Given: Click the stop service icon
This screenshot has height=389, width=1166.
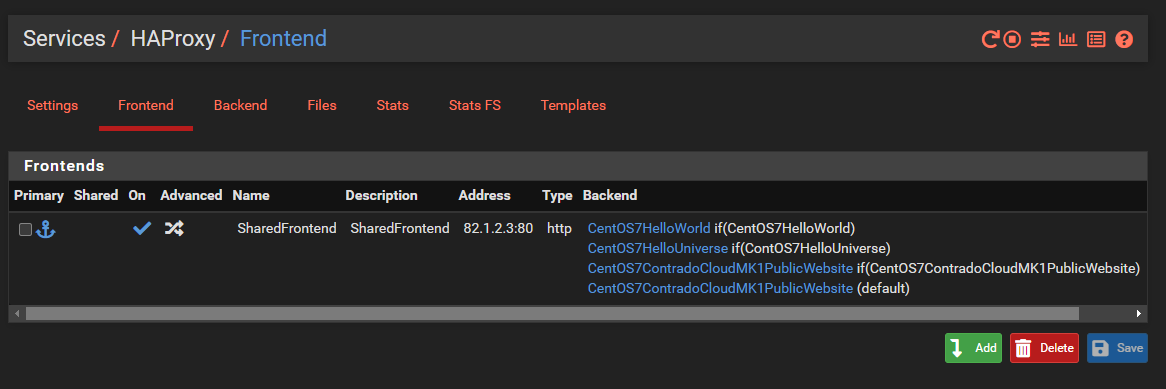Looking at the screenshot, I should [x=1011, y=39].
